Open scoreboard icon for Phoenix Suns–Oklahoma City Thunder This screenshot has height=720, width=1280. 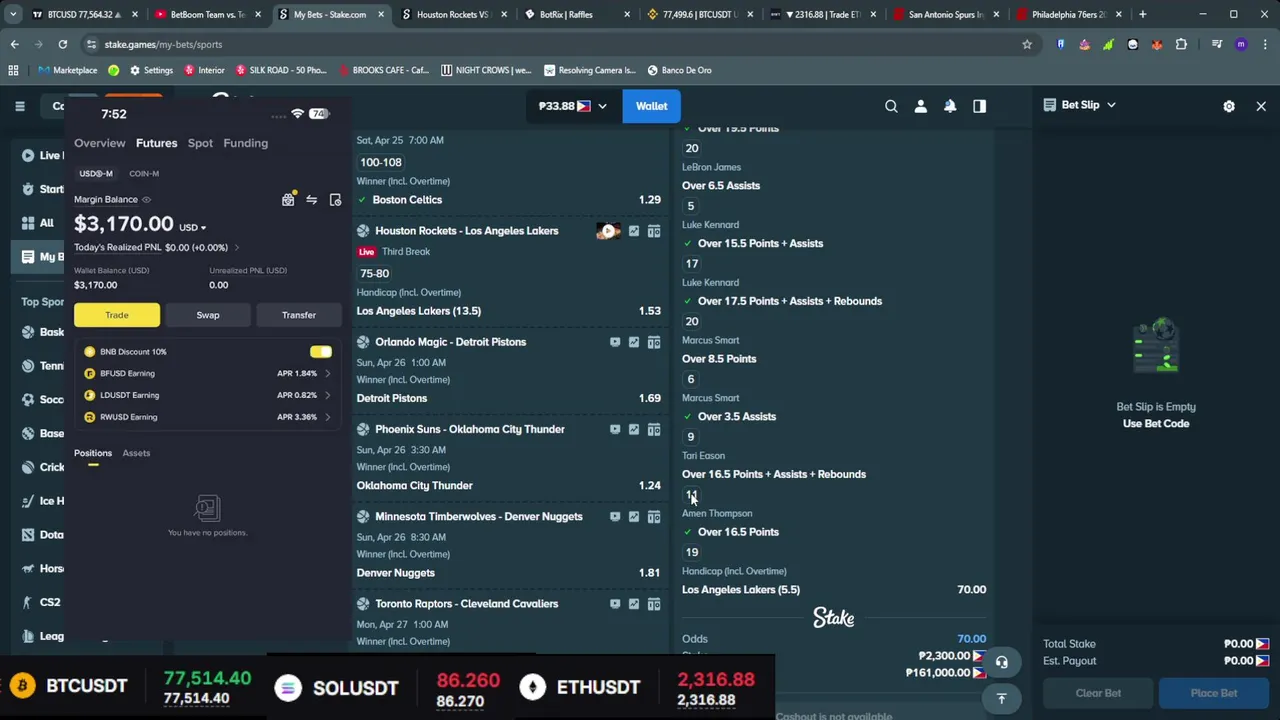654,429
